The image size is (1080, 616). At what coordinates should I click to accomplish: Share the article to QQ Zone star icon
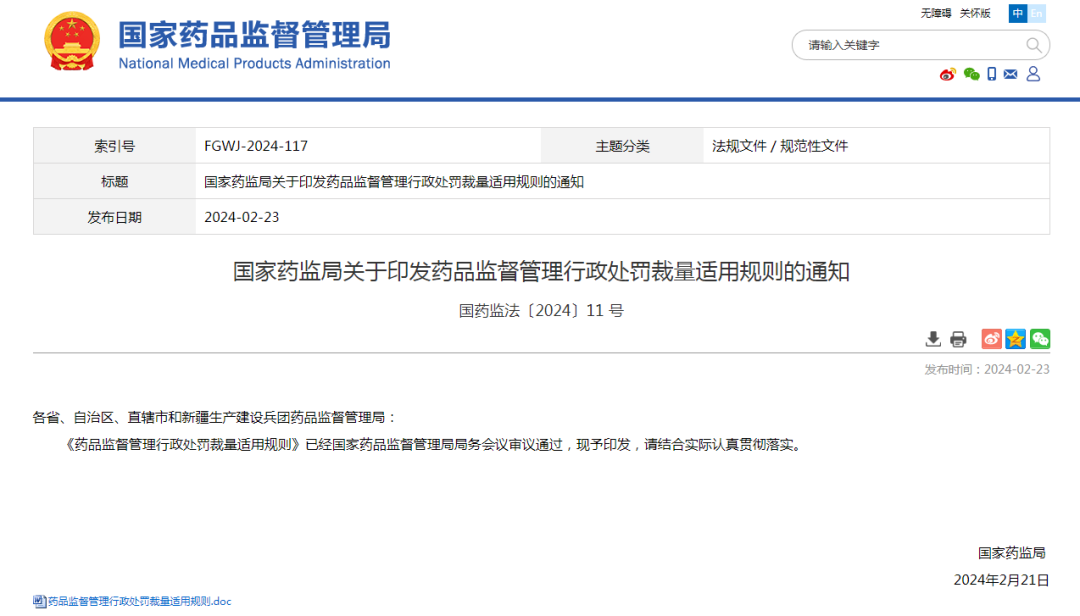tap(1016, 339)
